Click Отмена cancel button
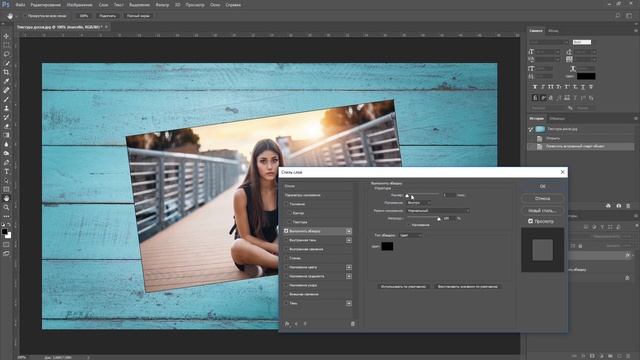 pyautogui.click(x=543, y=198)
